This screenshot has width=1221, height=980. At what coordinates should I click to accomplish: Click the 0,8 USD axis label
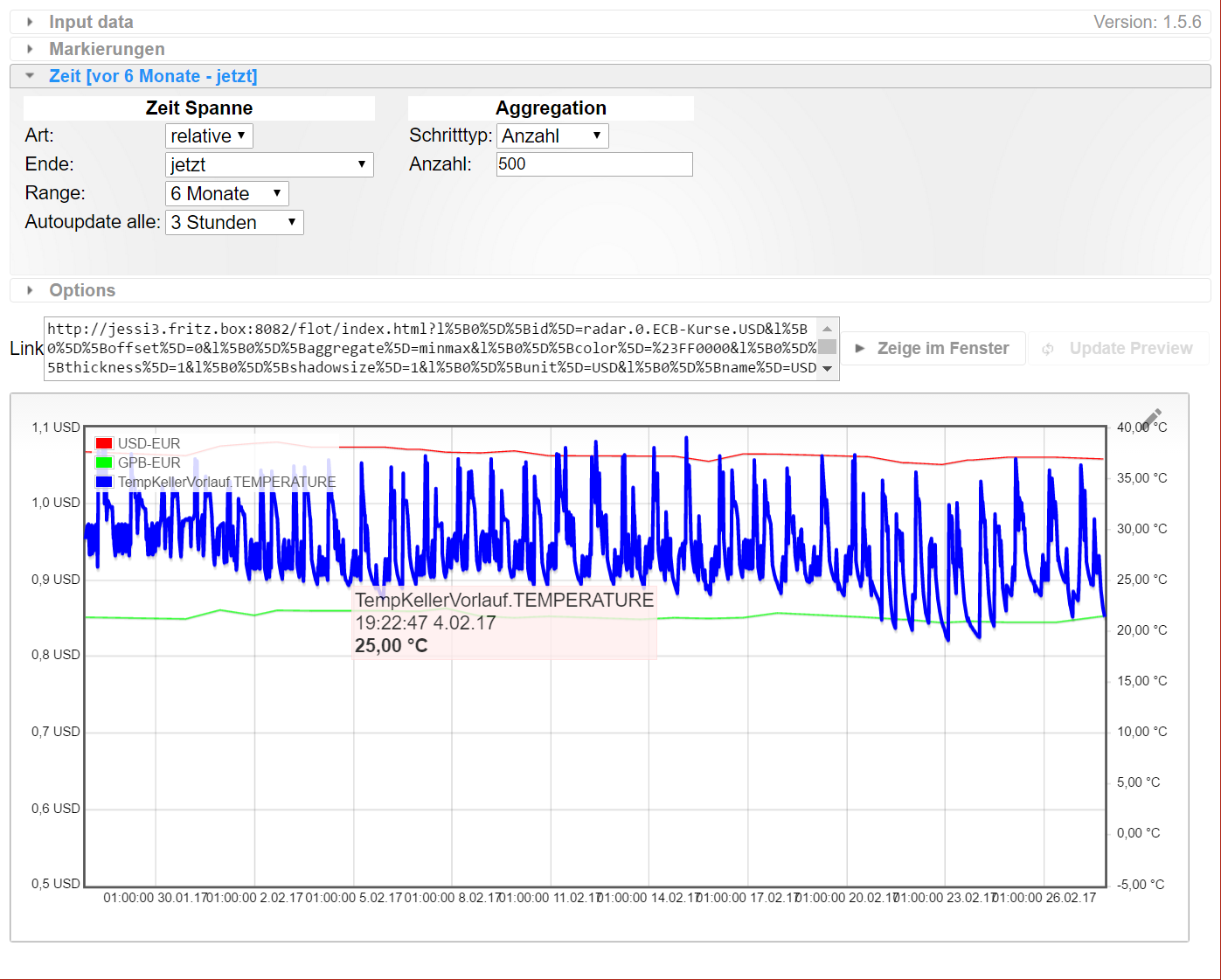[x=56, y=655]
